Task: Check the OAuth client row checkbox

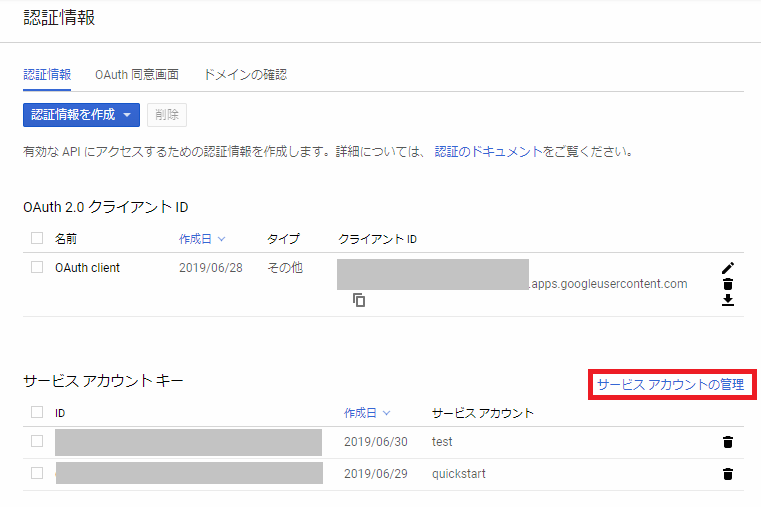Action: (37, 267)
